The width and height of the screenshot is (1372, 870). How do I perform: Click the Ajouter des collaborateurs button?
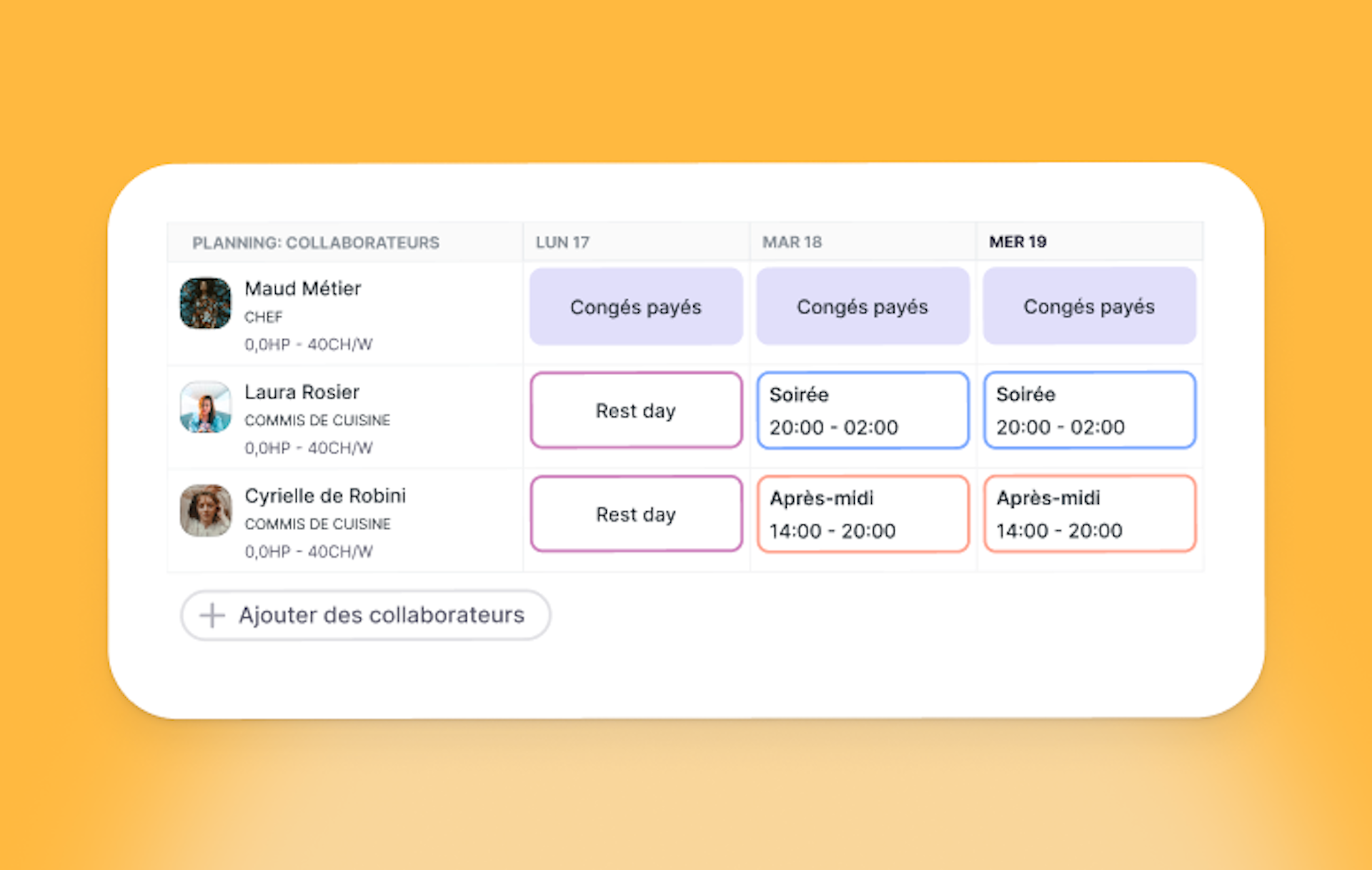pos(365,615)
